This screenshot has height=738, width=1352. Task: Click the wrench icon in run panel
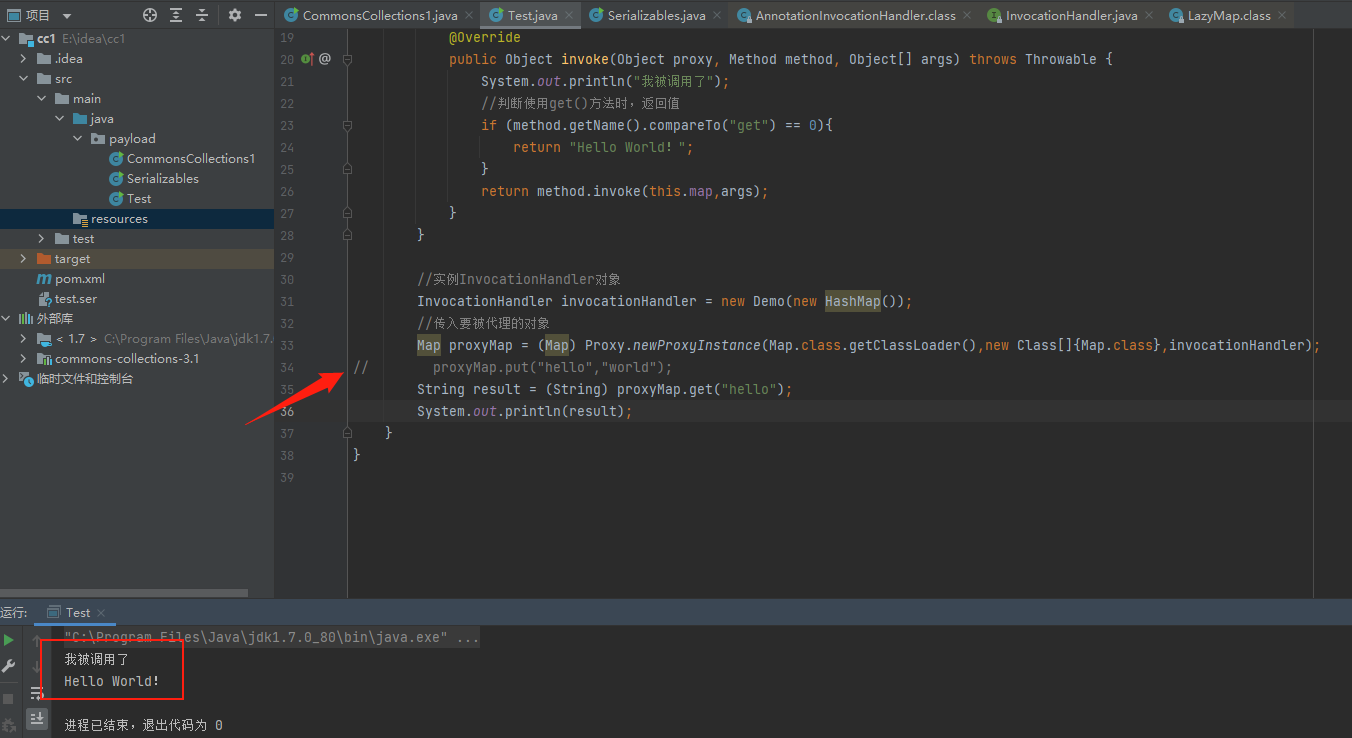[9, 666]
